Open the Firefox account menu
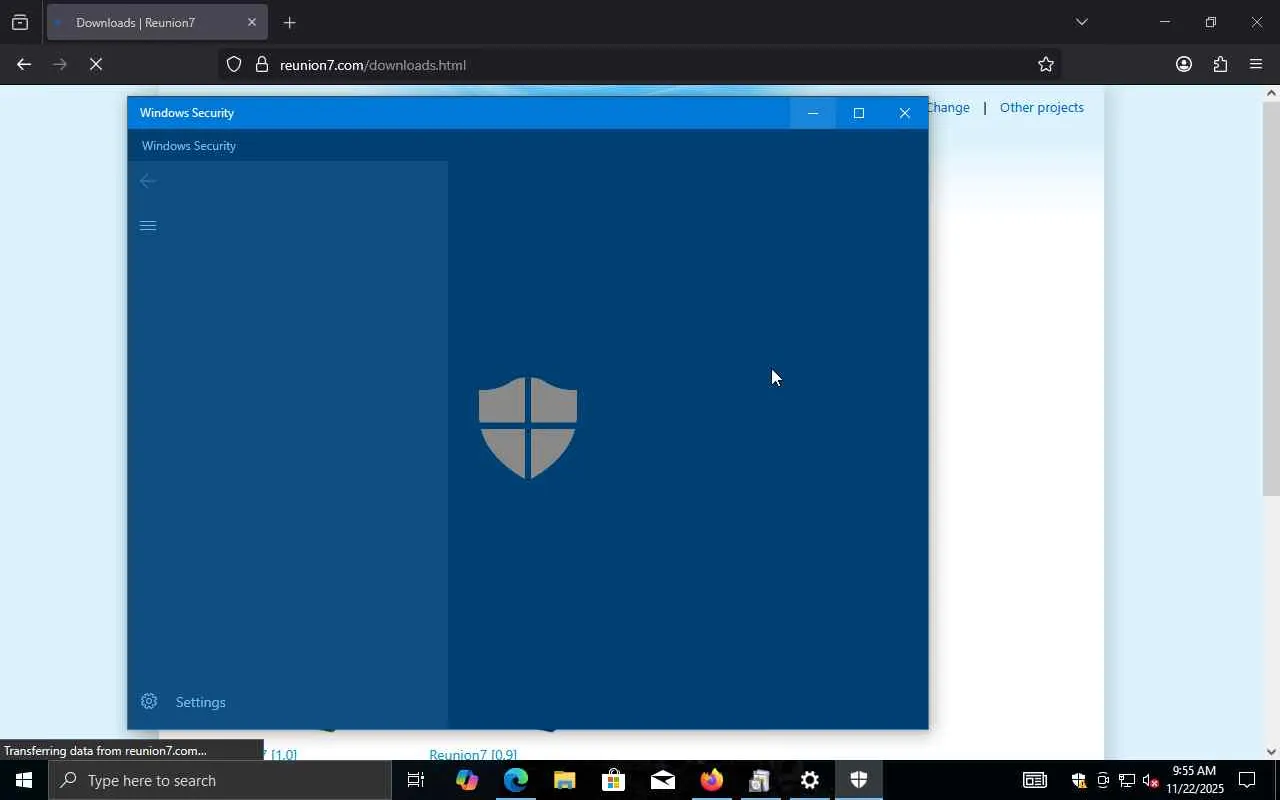 pos(1184,64)
